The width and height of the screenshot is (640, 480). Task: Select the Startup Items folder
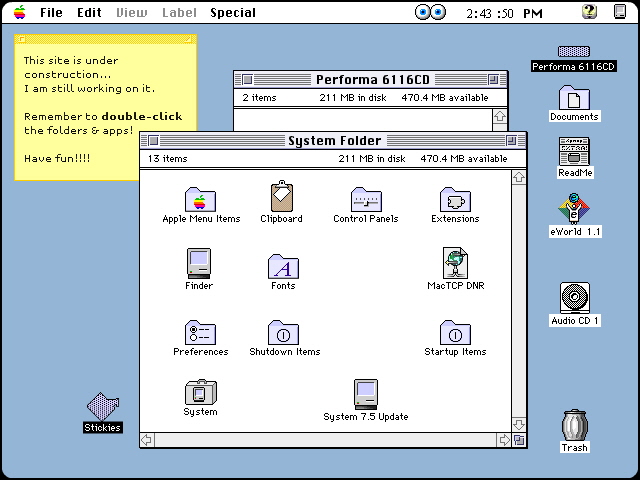coord(455,333)
